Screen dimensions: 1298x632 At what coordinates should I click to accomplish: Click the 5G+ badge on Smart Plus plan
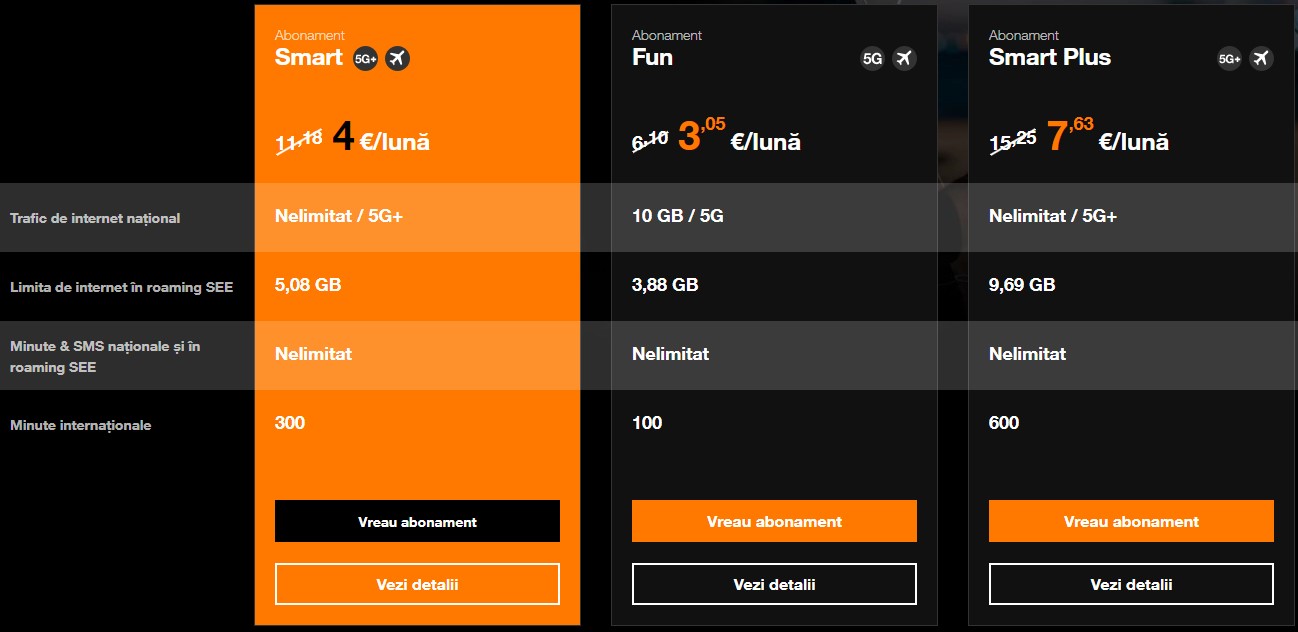pos(1230,59)
